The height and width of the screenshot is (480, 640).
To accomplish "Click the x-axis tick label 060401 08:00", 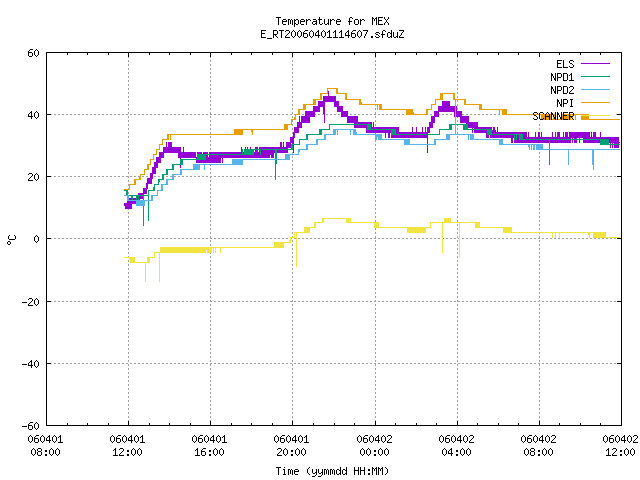I will pos(45,446).
